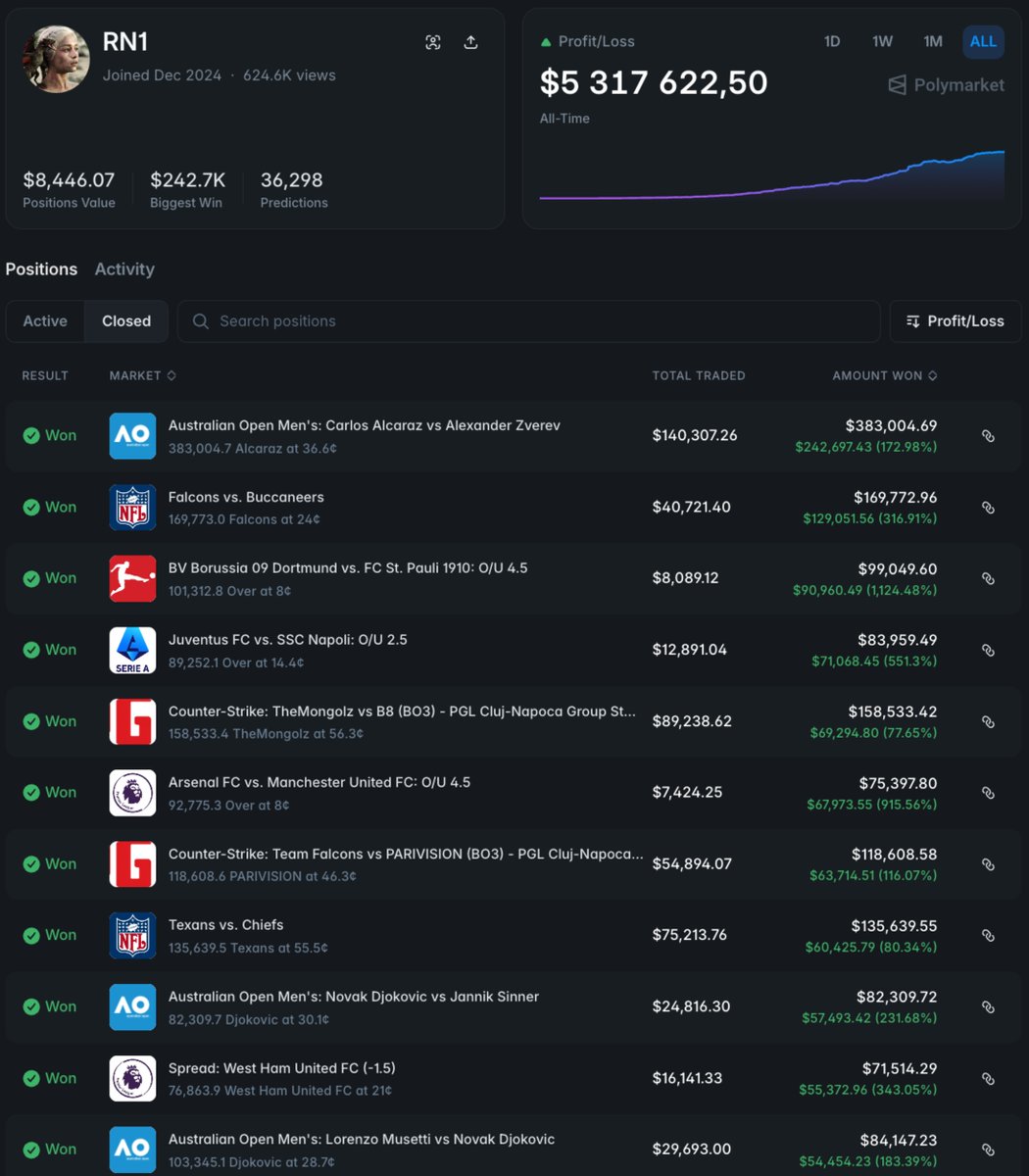This screenshot has height=1176, width=1029.
Task: Click Premier League logo for Arsenal market
Action: (x=132, y=793)
